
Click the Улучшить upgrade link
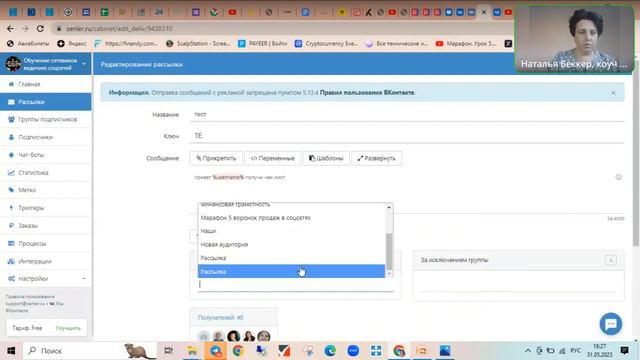pos(68,328)
